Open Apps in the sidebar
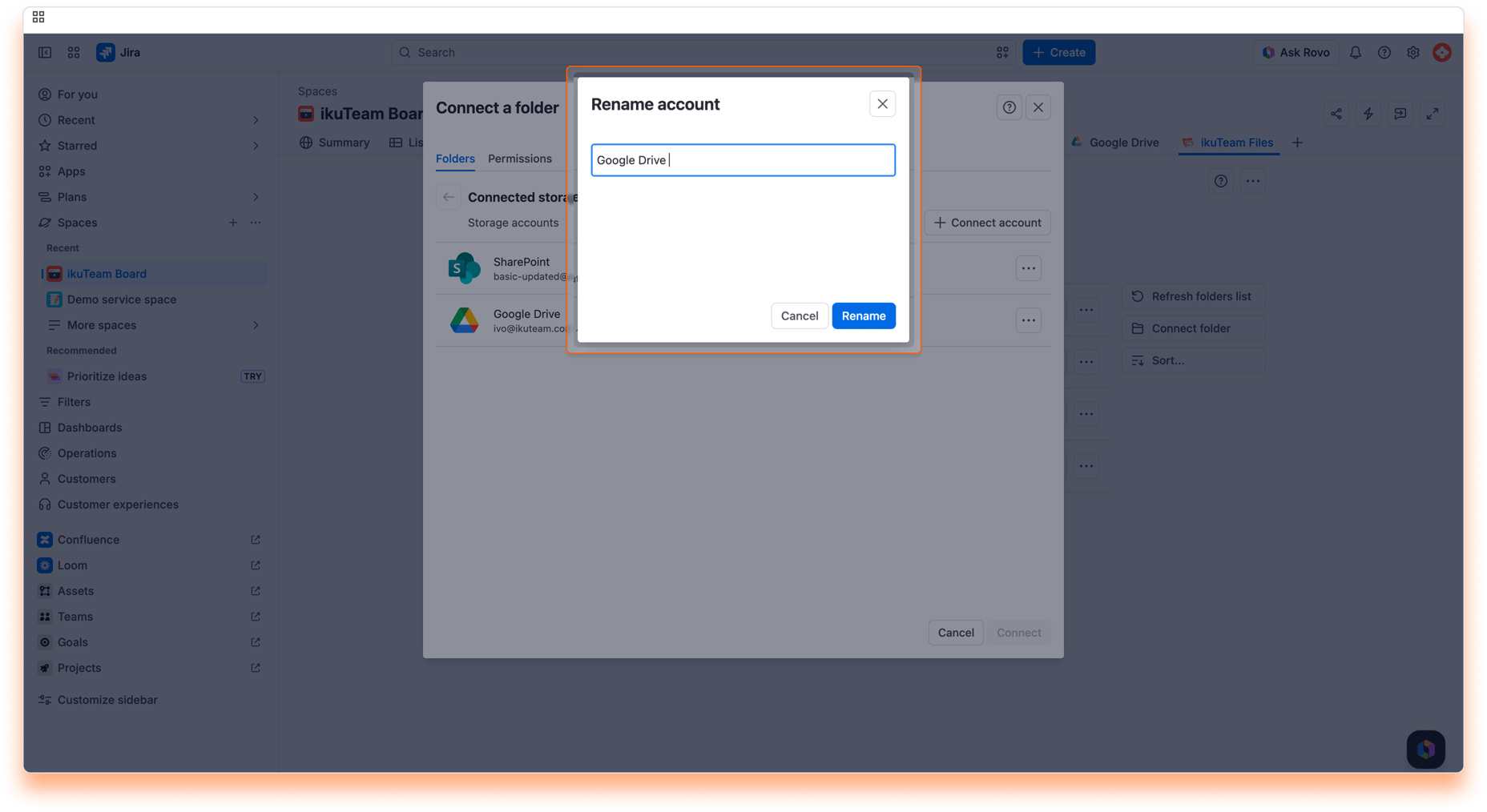Viewport: 1487px width, 812px height. coord(71,171)
